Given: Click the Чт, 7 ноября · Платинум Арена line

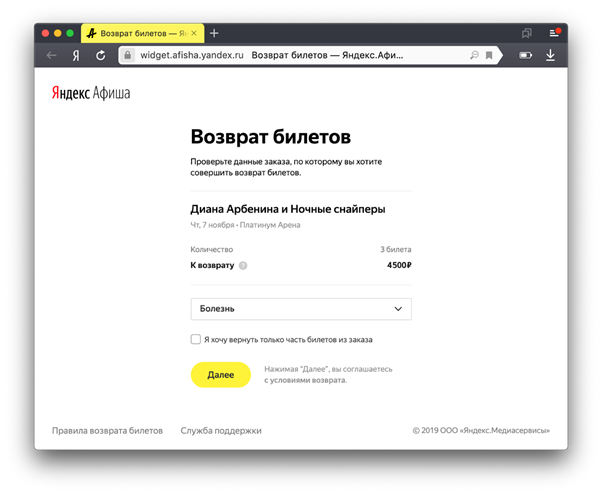Looking at the screenshot, I should point(245,225).
